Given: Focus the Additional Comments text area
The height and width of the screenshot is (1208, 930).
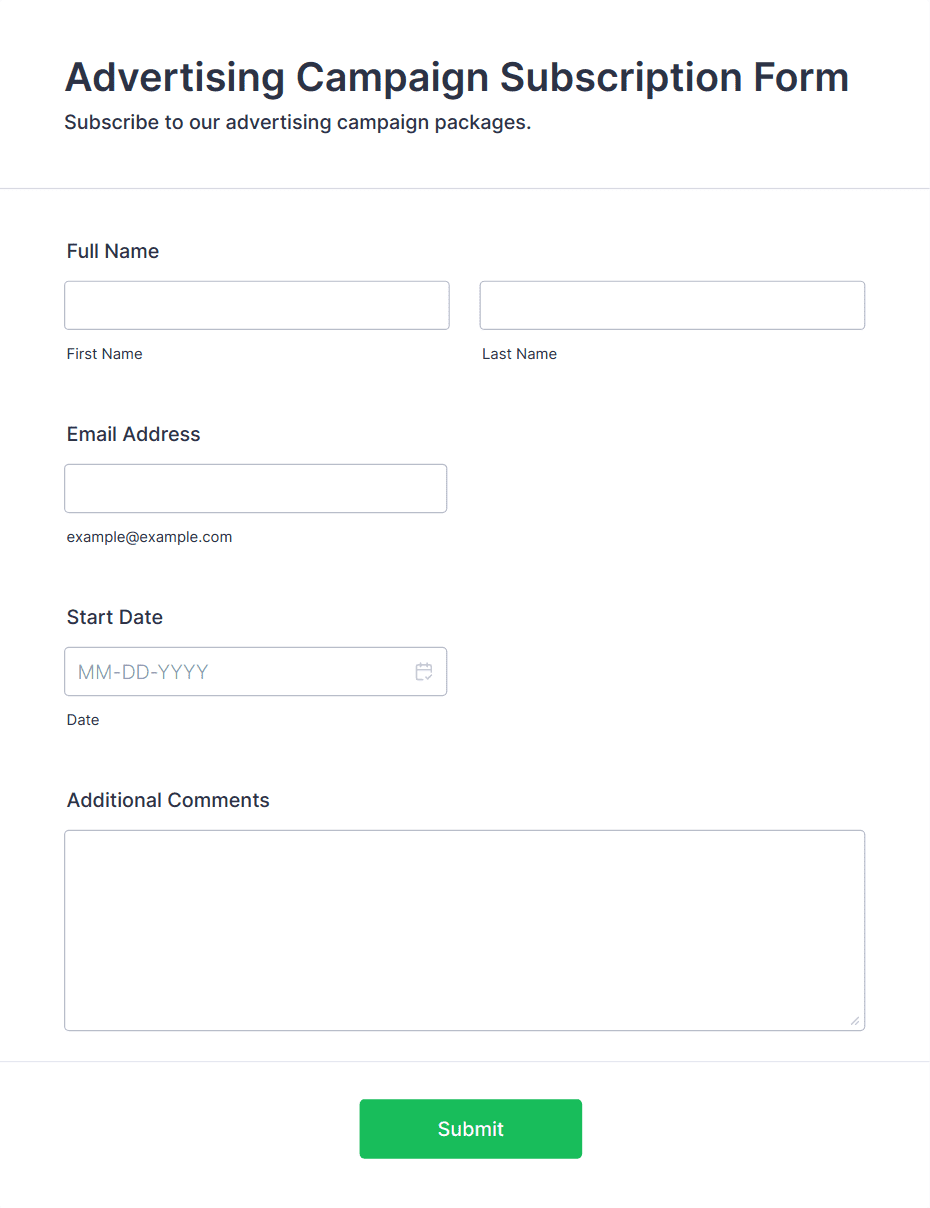Looking at the screenshot, I should click(465, 930).
